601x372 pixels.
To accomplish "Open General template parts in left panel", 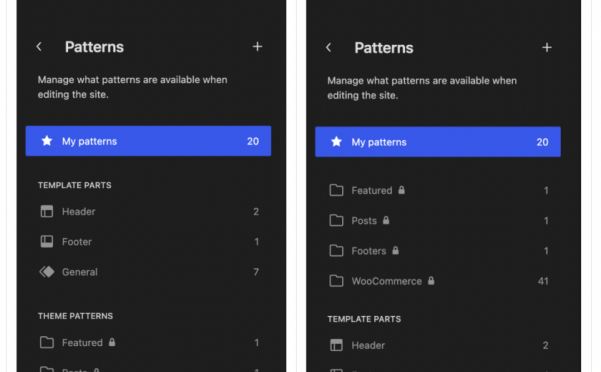I will click(148, 272).
